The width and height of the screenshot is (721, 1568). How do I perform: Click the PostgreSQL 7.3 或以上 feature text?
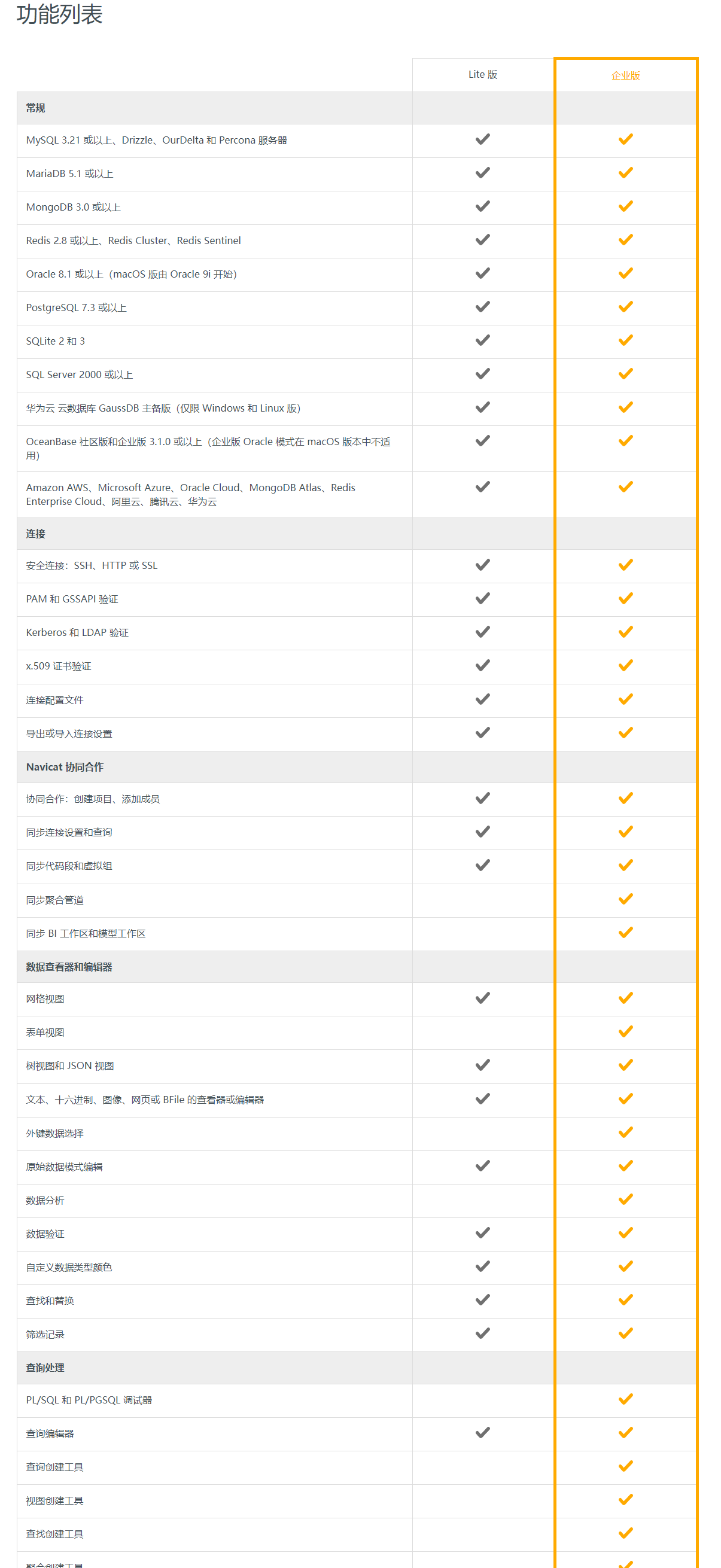76,308
